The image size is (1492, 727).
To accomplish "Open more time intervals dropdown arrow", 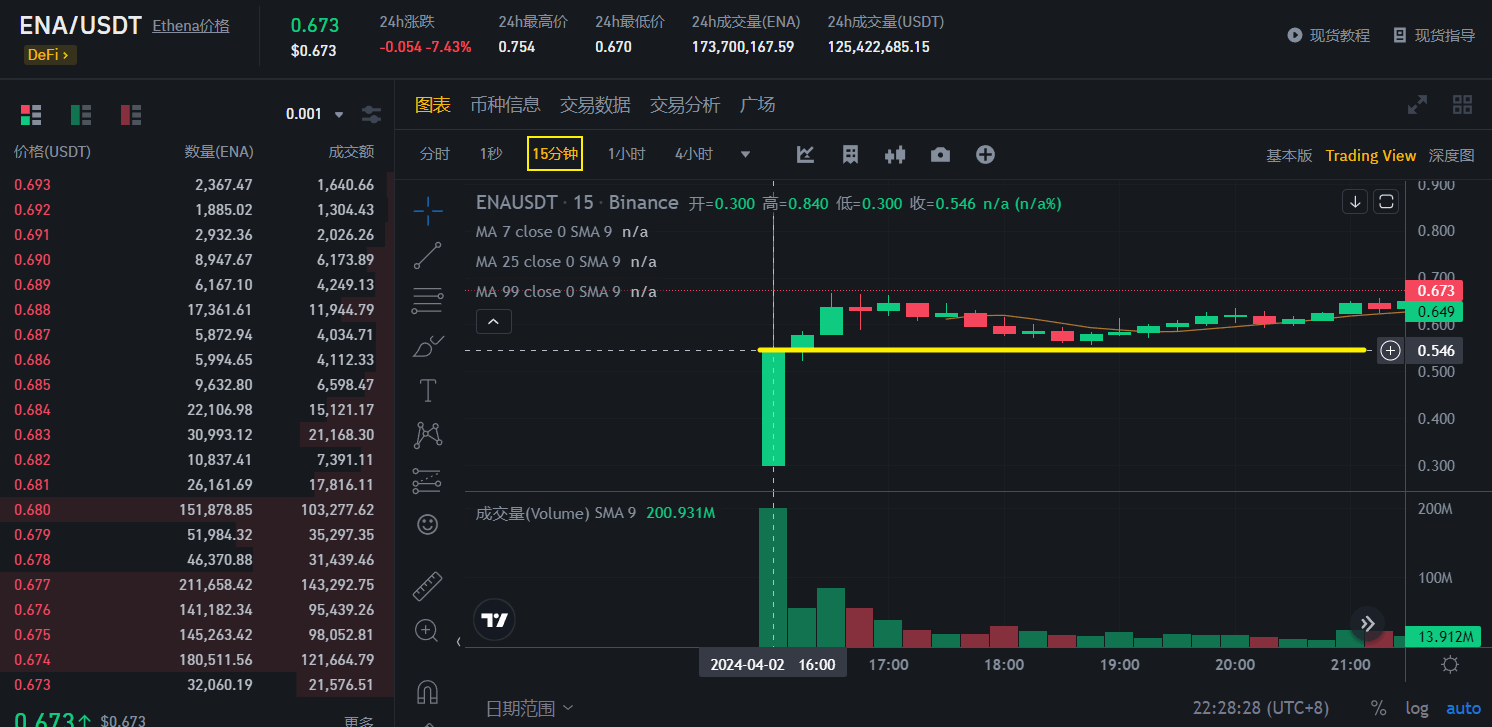I will pos(745,154).
